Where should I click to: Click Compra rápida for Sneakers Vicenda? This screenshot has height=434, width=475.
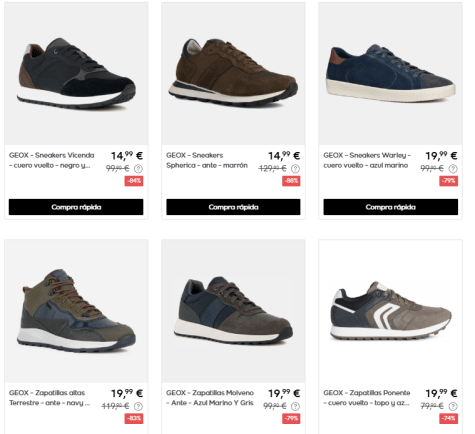click(76, 207)
